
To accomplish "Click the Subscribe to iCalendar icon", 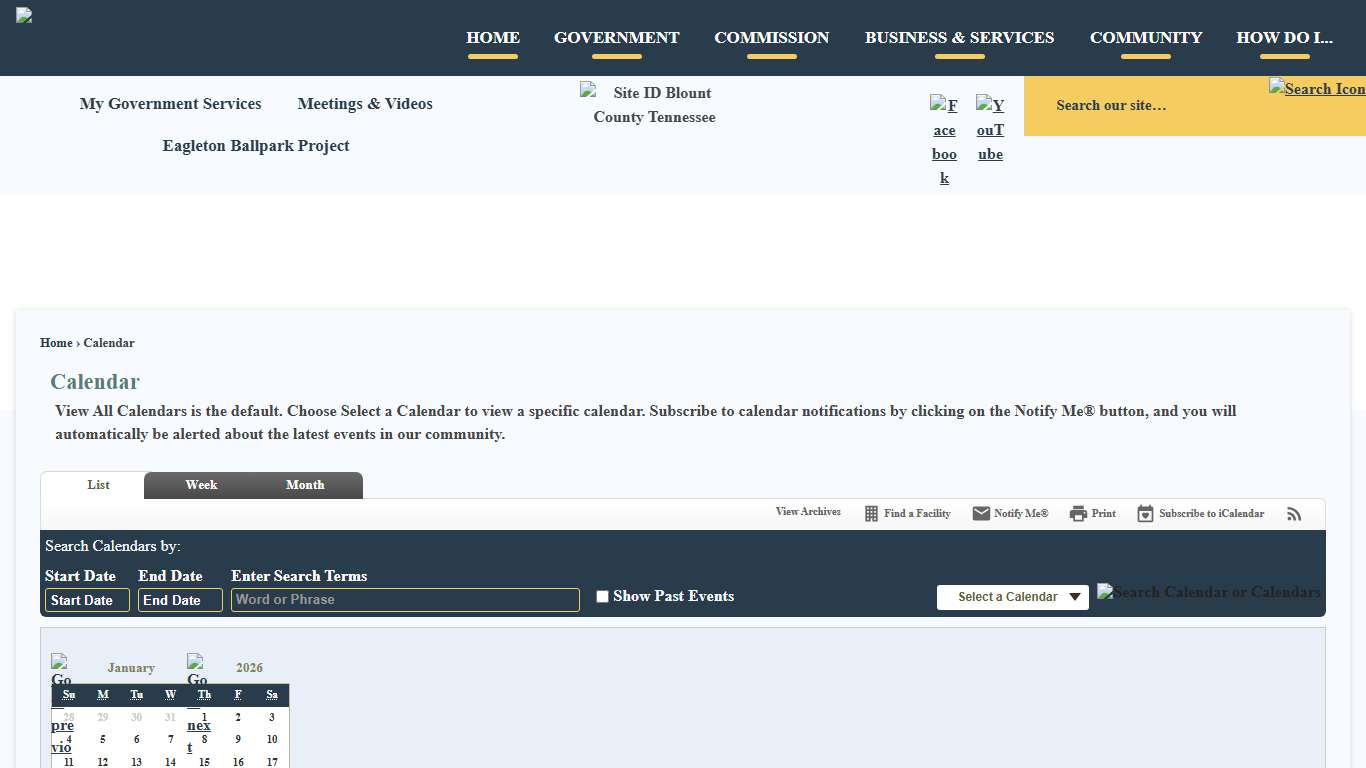I will click(1145, 514).
